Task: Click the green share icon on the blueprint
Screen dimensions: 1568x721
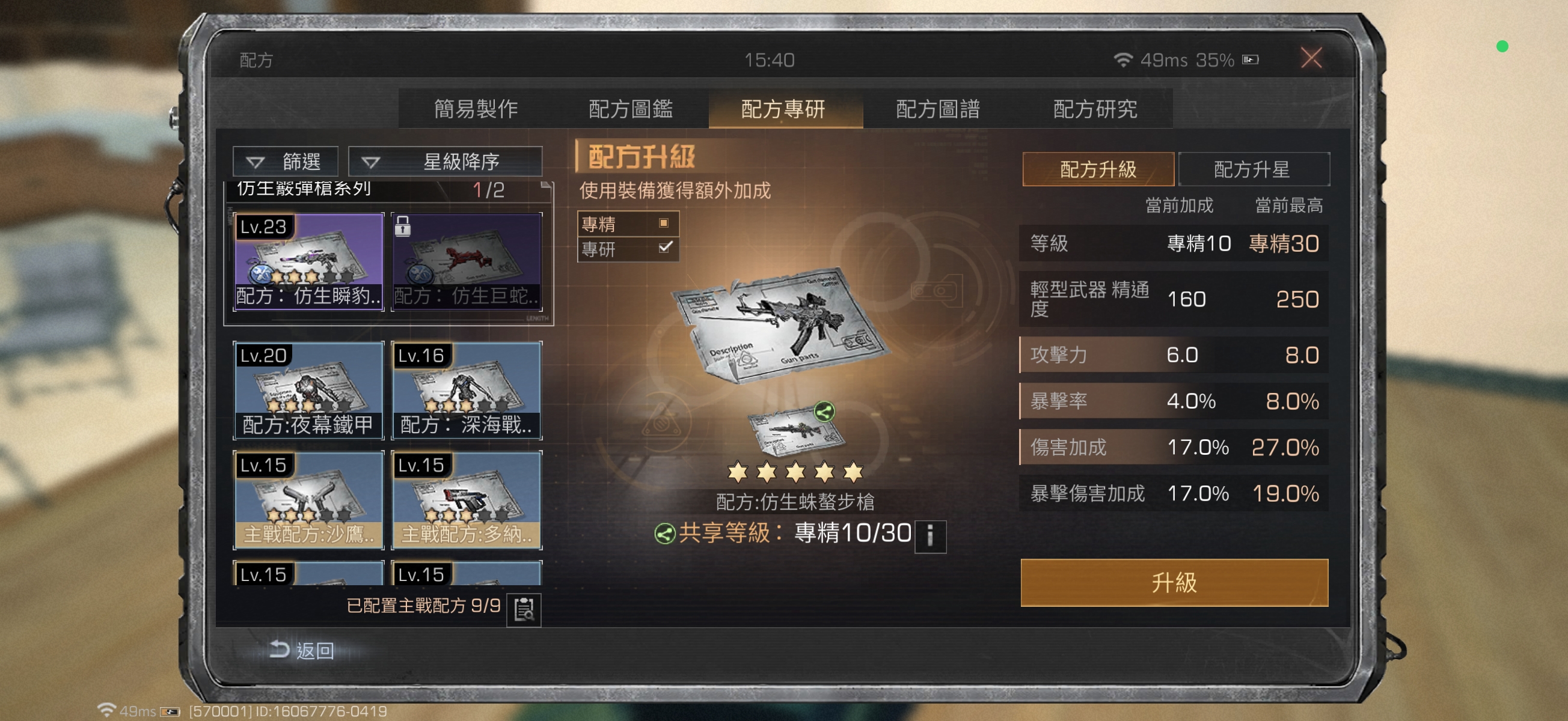Action: pos(824,412)
